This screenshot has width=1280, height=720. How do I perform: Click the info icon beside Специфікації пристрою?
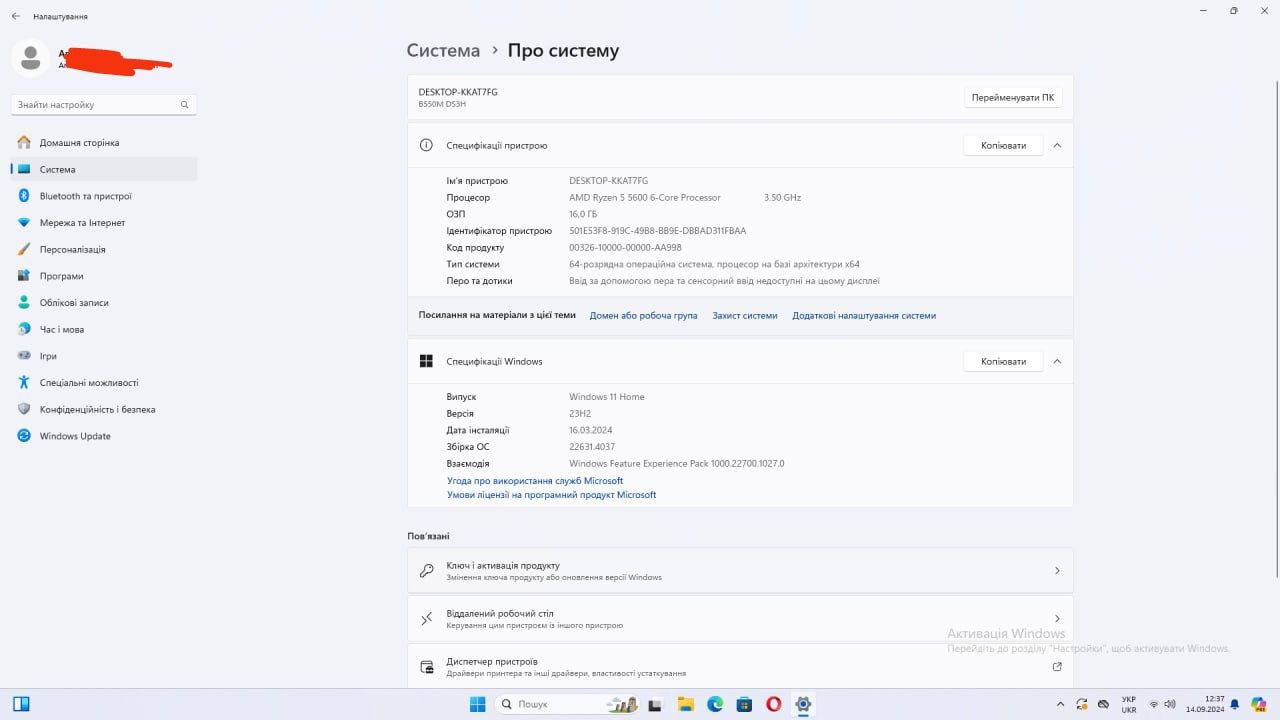click(x=426, y=145)
